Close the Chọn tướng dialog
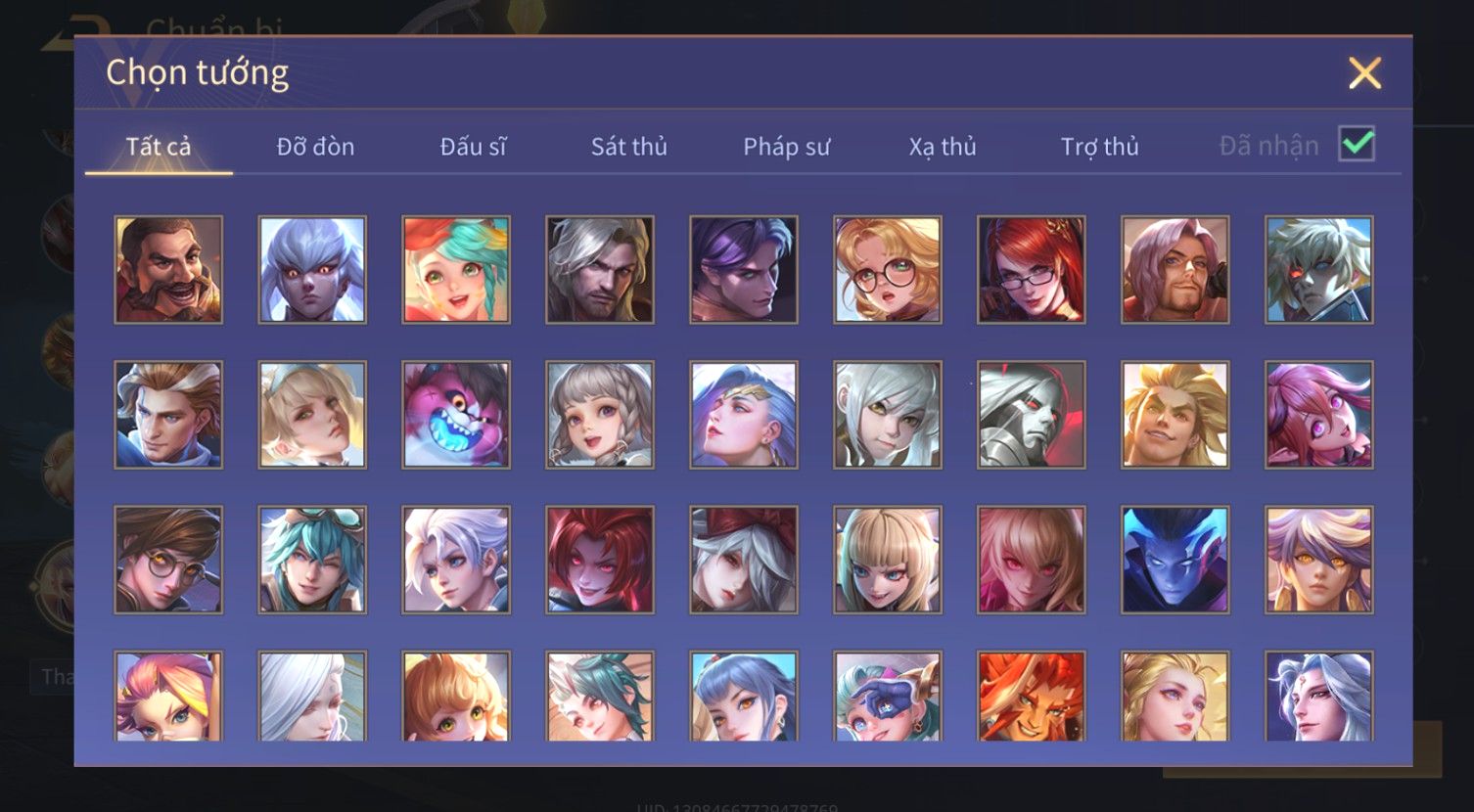 (1364, 73)
